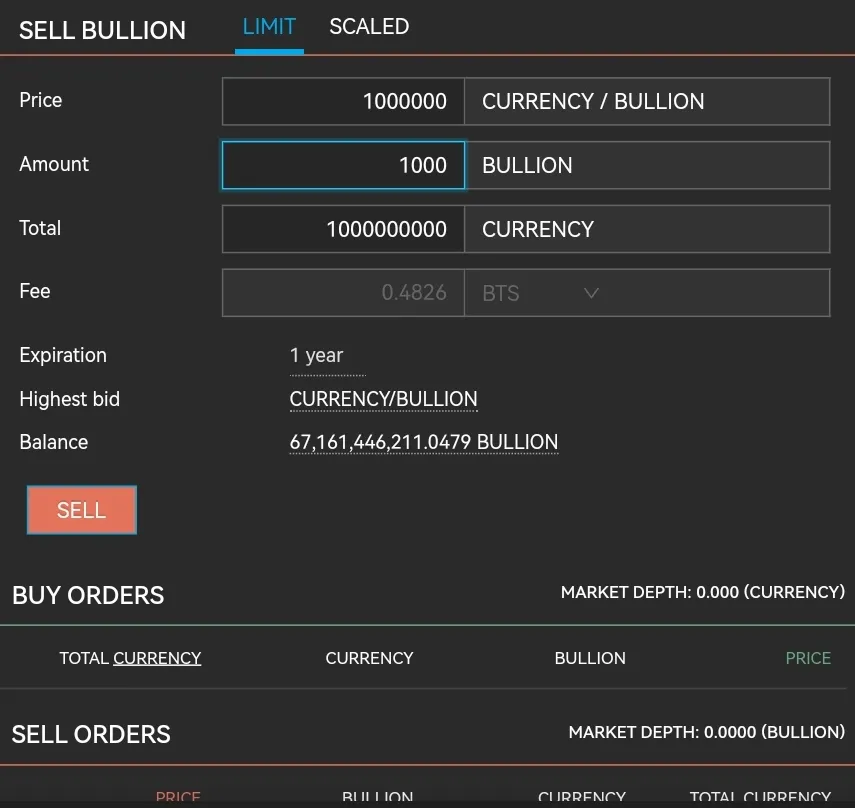Click the sell MARKET DEPTH 0.0000 (BULLION) text
855x808 pixels.
click(x=707, y=732)
